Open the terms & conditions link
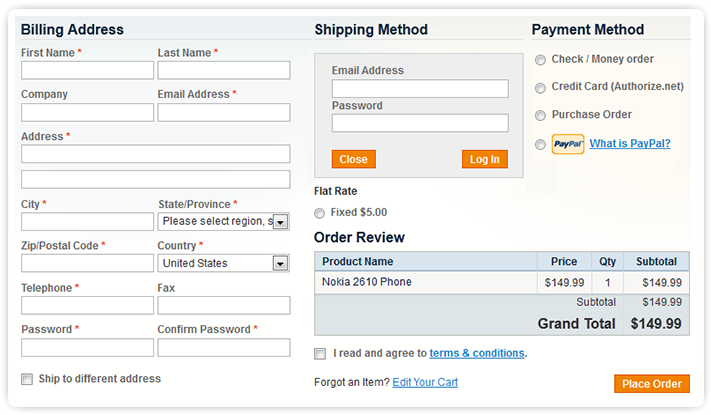 477,353
